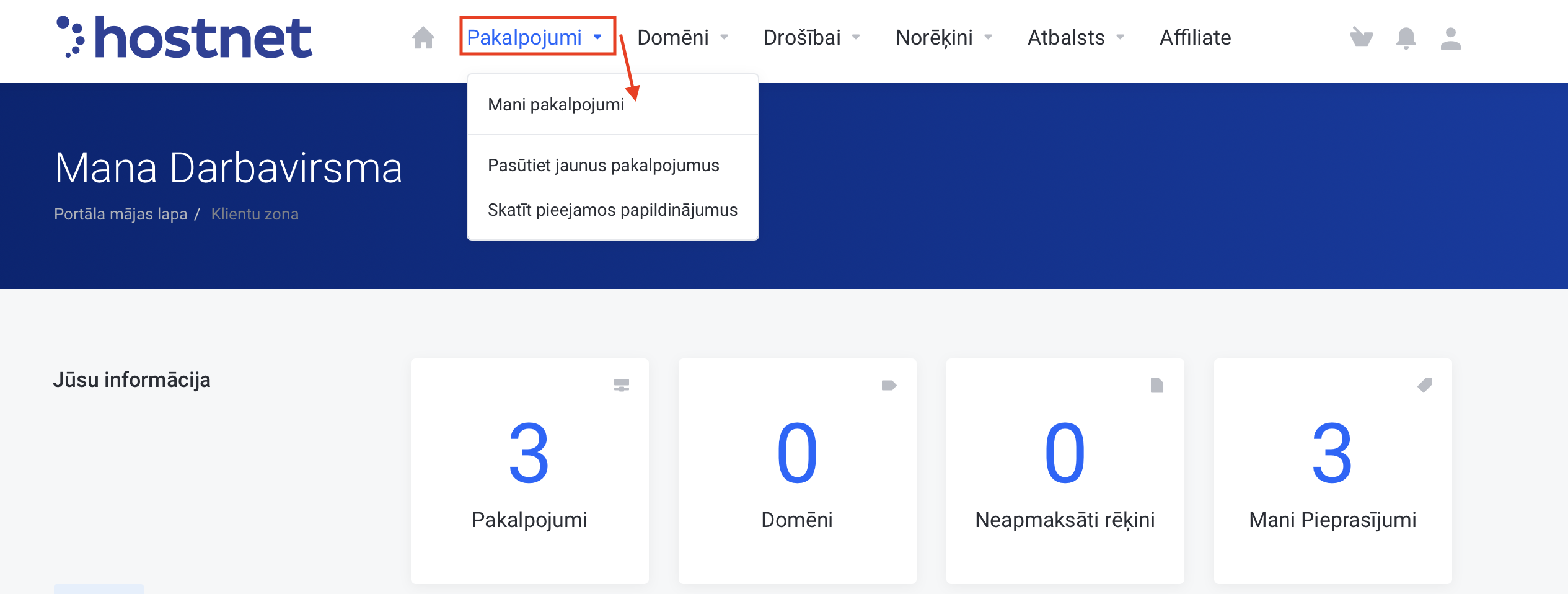Viewport: 1568px width, 594px height.
Task: Open the notifications bell icon
Action: pos(1406,38)
